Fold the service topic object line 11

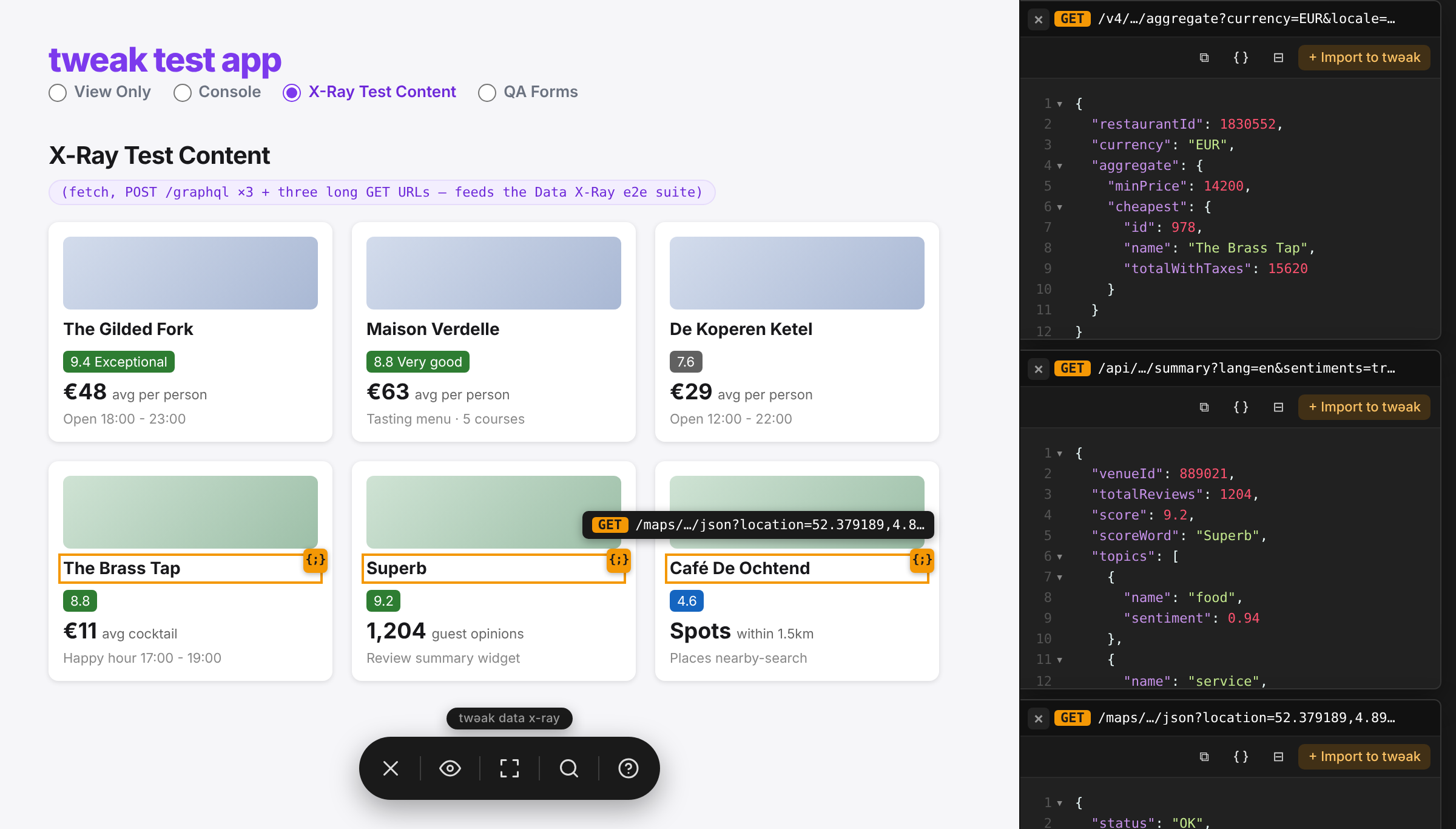(x=1060, y=660)
